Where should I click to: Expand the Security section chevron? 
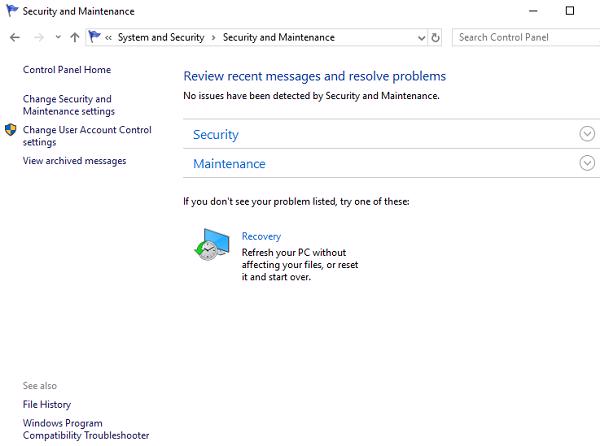pos(587,134)
